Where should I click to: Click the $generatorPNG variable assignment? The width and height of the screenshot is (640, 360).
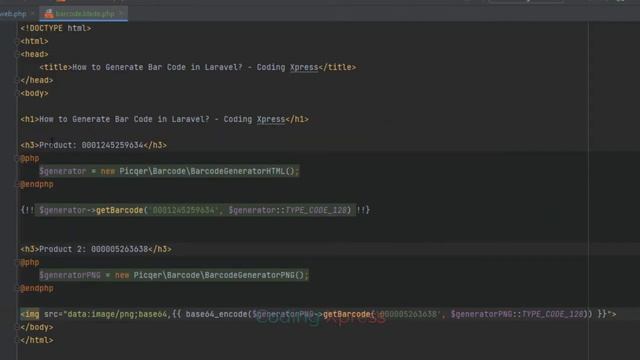point(70,275)
